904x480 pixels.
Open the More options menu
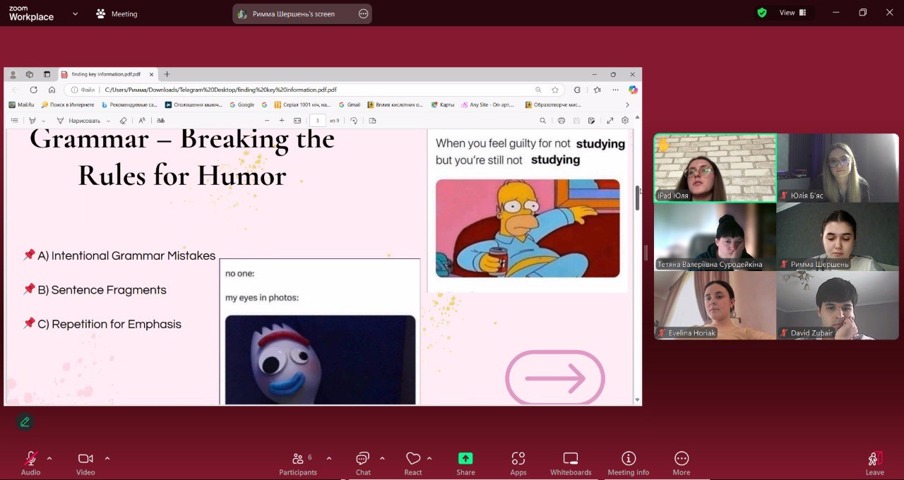pos(681,463)
